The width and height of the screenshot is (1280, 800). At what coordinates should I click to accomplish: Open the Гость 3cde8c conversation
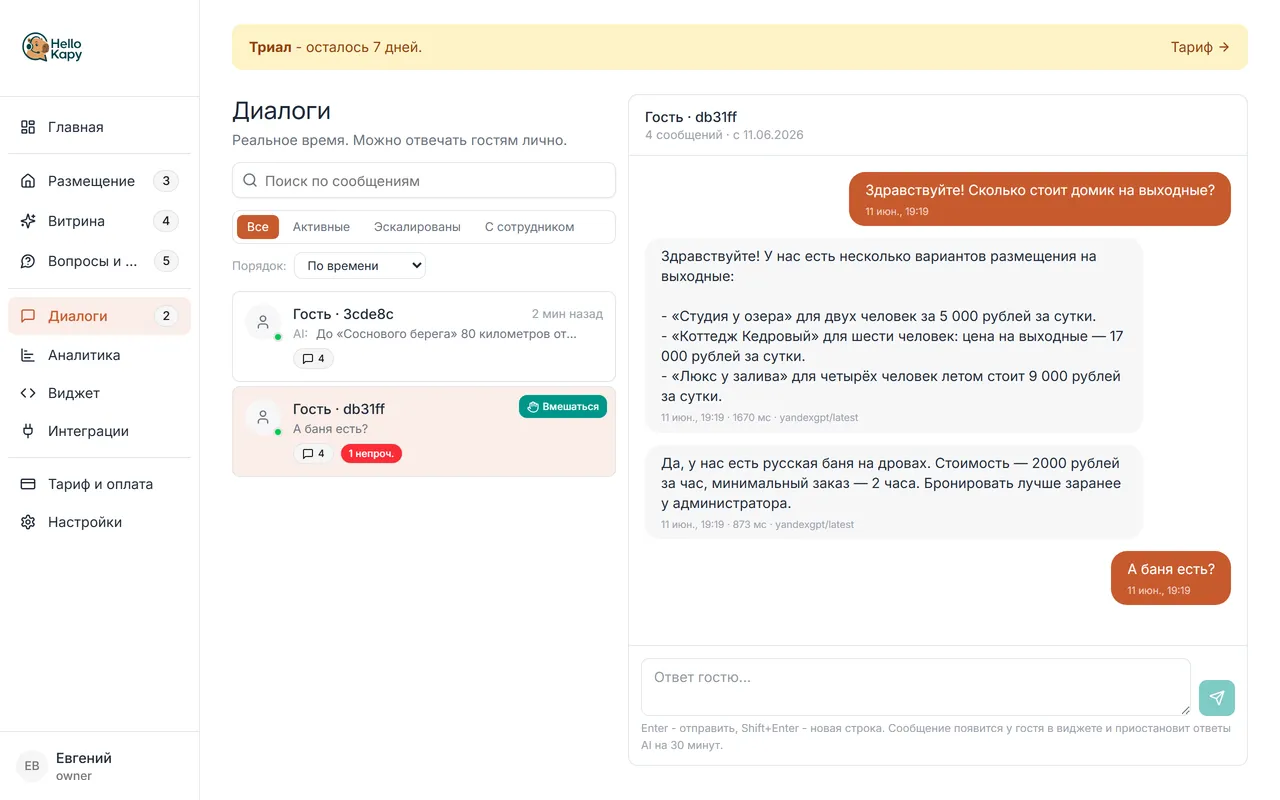click(424, 336)
